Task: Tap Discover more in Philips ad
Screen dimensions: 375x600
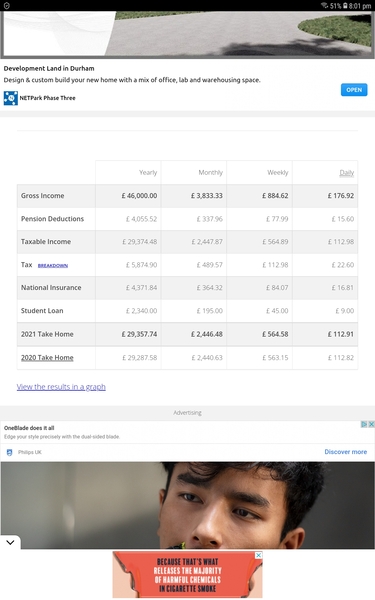Action: pyautogui.click(x=346, y=452)
